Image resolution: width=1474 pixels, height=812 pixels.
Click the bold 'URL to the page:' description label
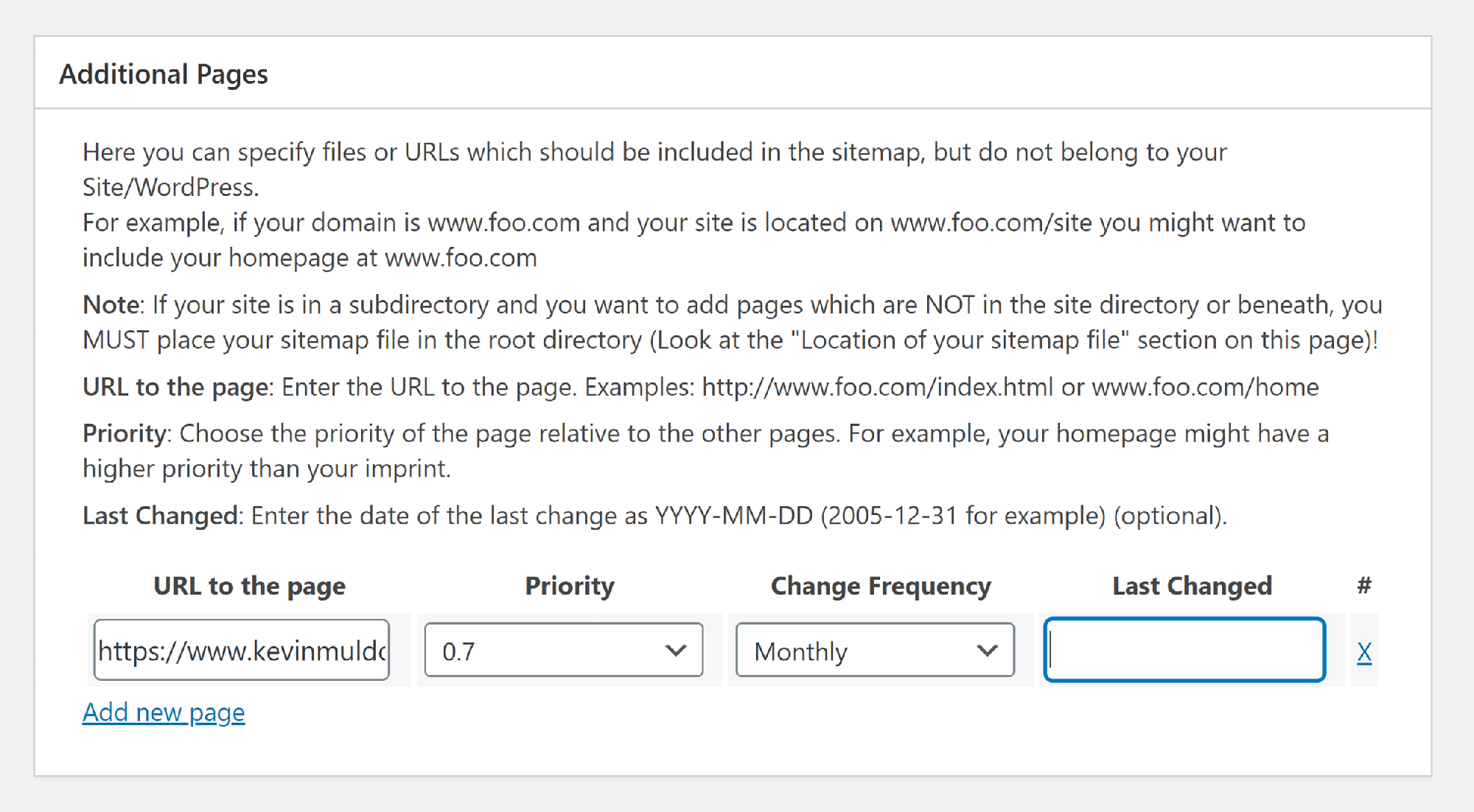178,387
